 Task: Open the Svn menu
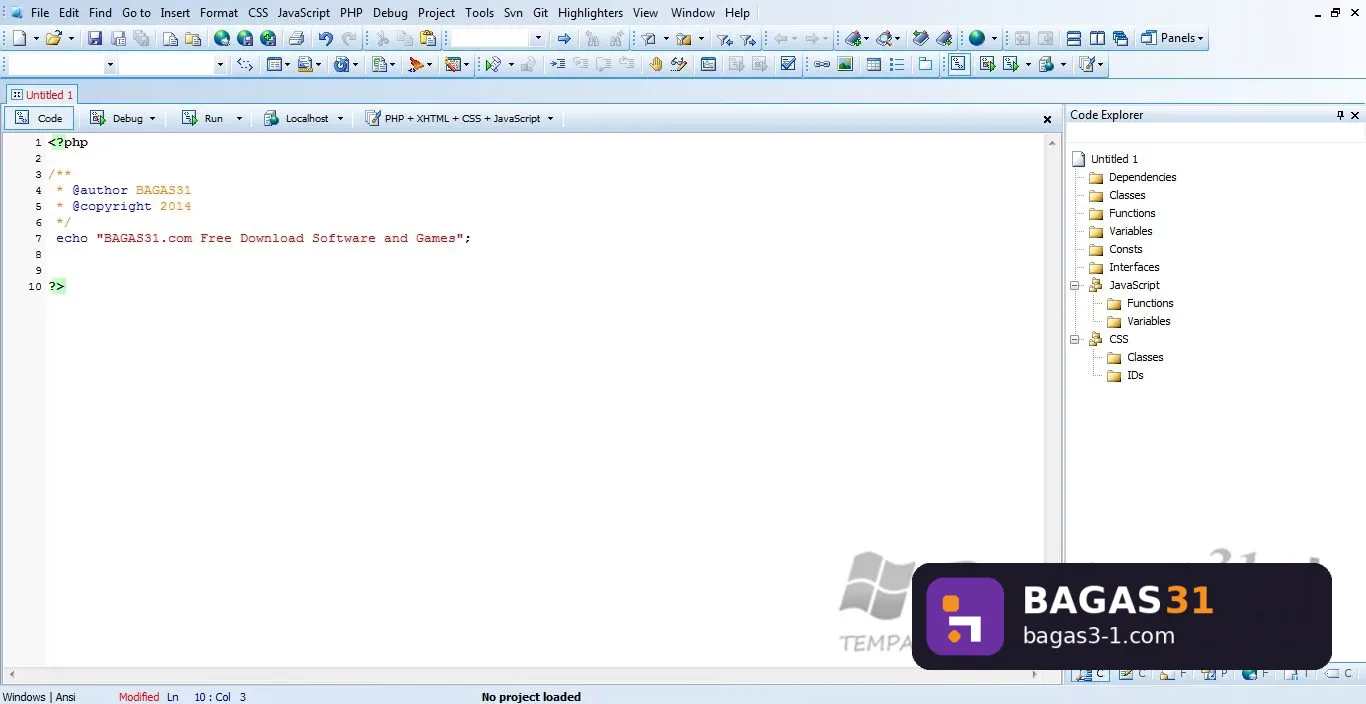(513, 13)
